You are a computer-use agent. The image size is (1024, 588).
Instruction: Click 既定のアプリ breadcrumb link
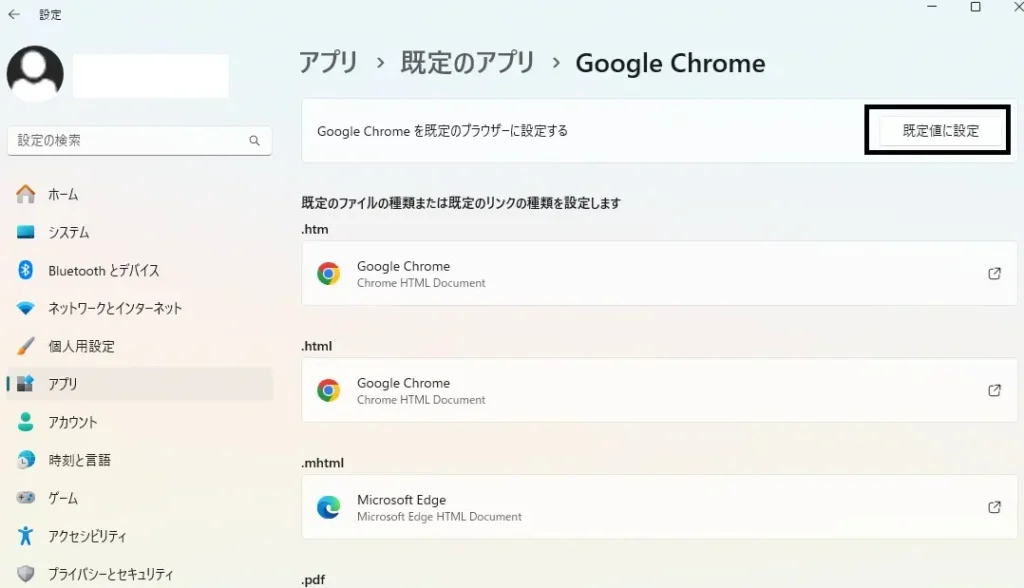pyautogui.click(x=468, y=63)
